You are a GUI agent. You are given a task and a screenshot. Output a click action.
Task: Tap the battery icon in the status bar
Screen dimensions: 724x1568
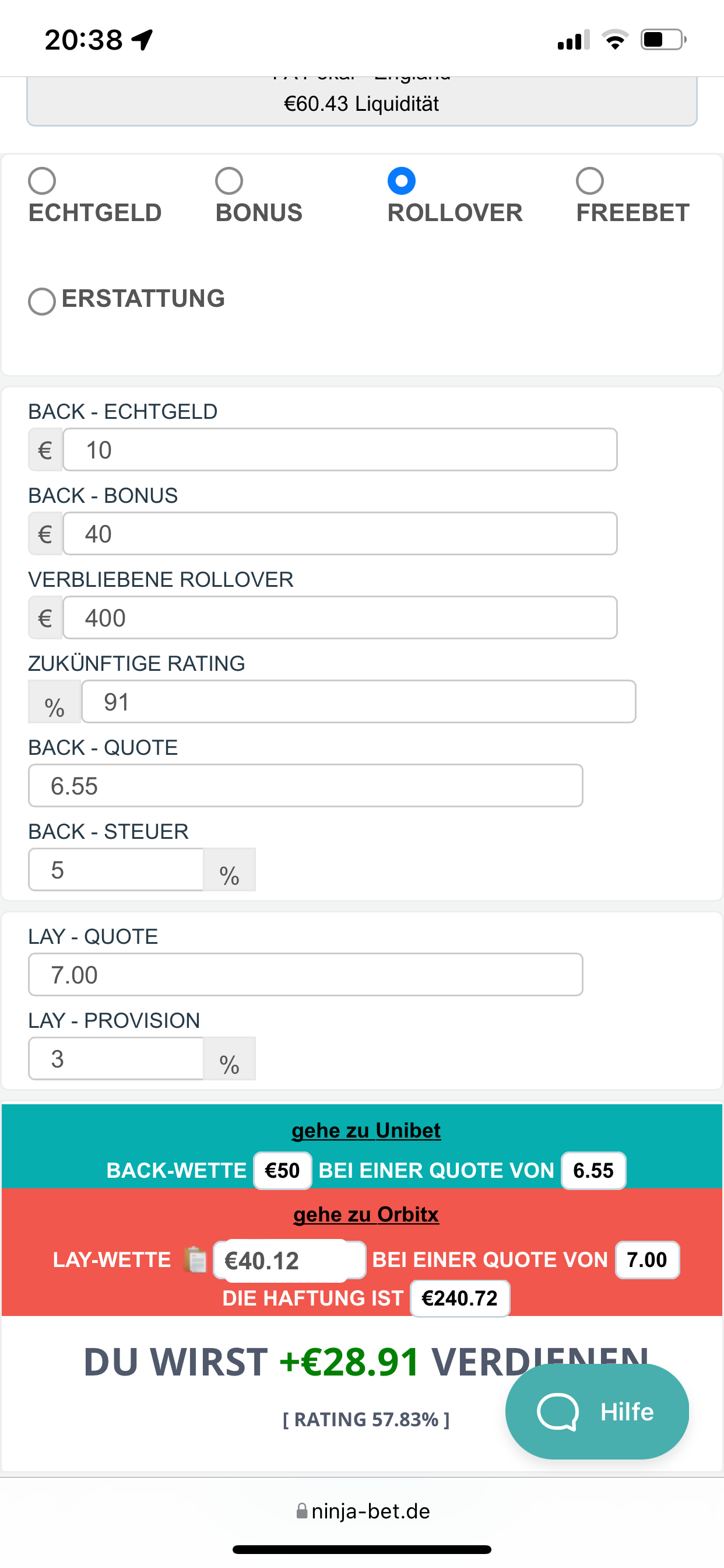(663, 40)
